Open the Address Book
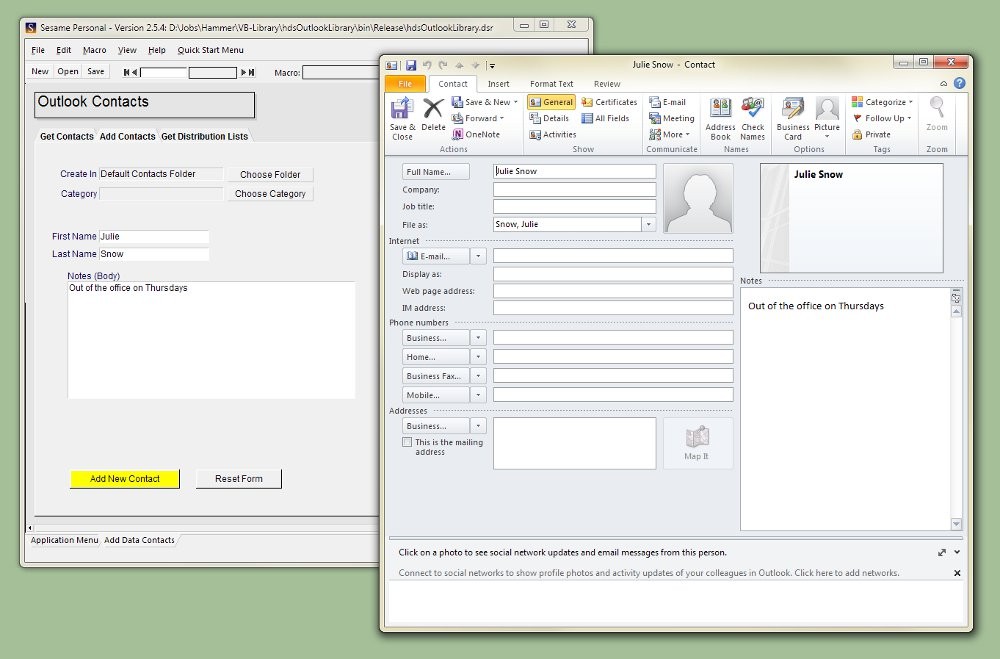The height and width of the screenshot is (659, 1000). [720, 119]
